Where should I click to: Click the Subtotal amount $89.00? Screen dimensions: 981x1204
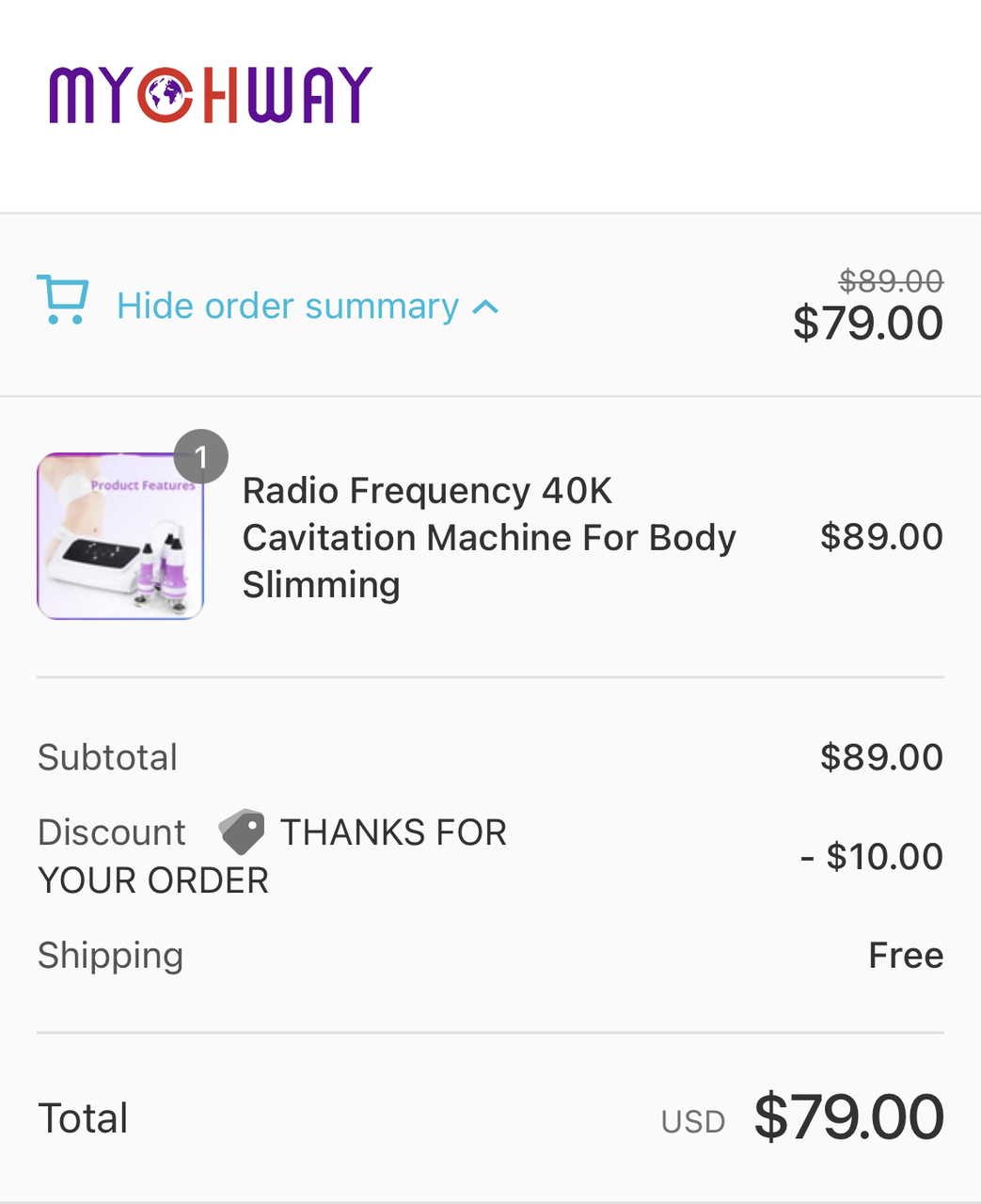coord(880,757)
